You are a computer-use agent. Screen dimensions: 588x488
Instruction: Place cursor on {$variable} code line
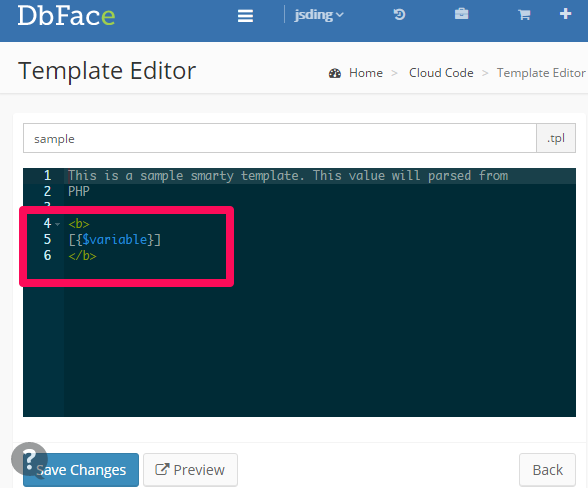pyautogui.click(x=115, y=239)
